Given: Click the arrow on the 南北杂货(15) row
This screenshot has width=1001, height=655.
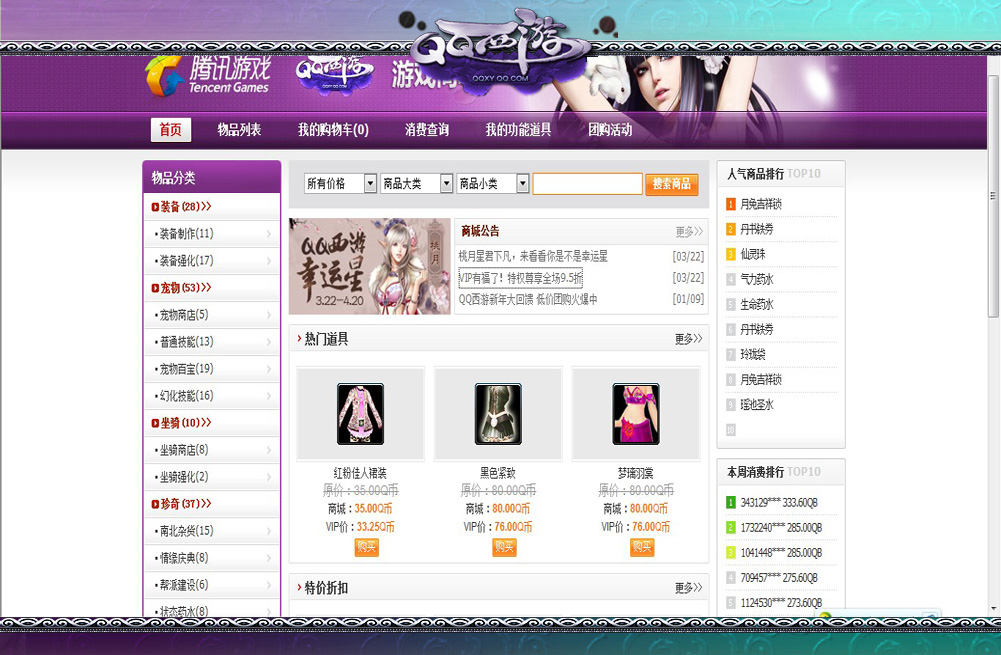Looking at the screenshot, I should tap(269, 531).
